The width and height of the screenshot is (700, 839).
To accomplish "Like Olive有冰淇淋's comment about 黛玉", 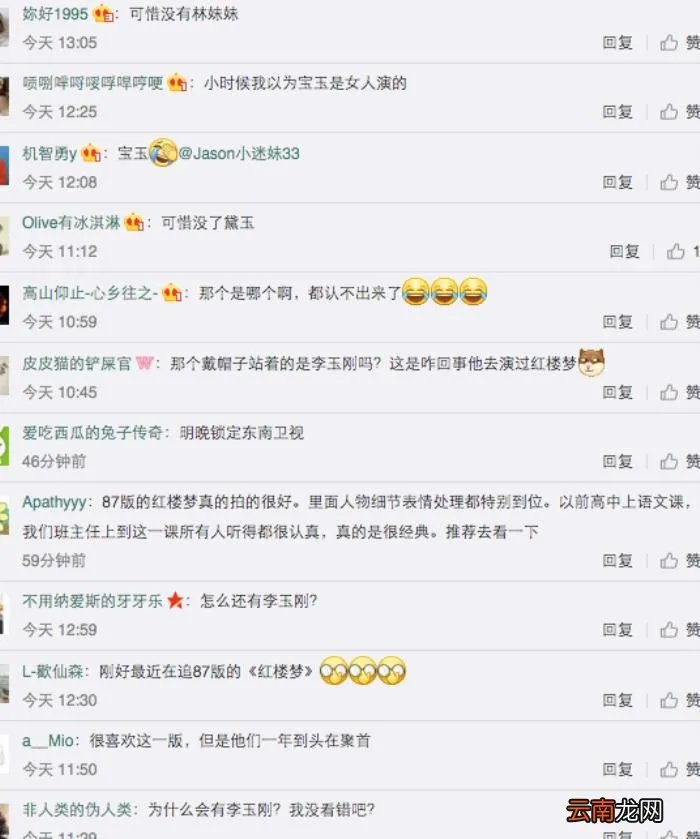I will click(x=683, y=251).
